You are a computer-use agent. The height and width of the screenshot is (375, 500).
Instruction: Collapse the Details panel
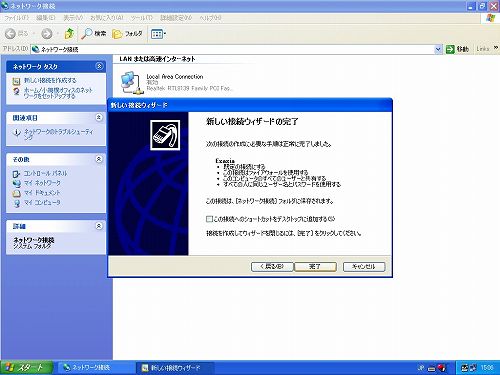tap(99, 226)
